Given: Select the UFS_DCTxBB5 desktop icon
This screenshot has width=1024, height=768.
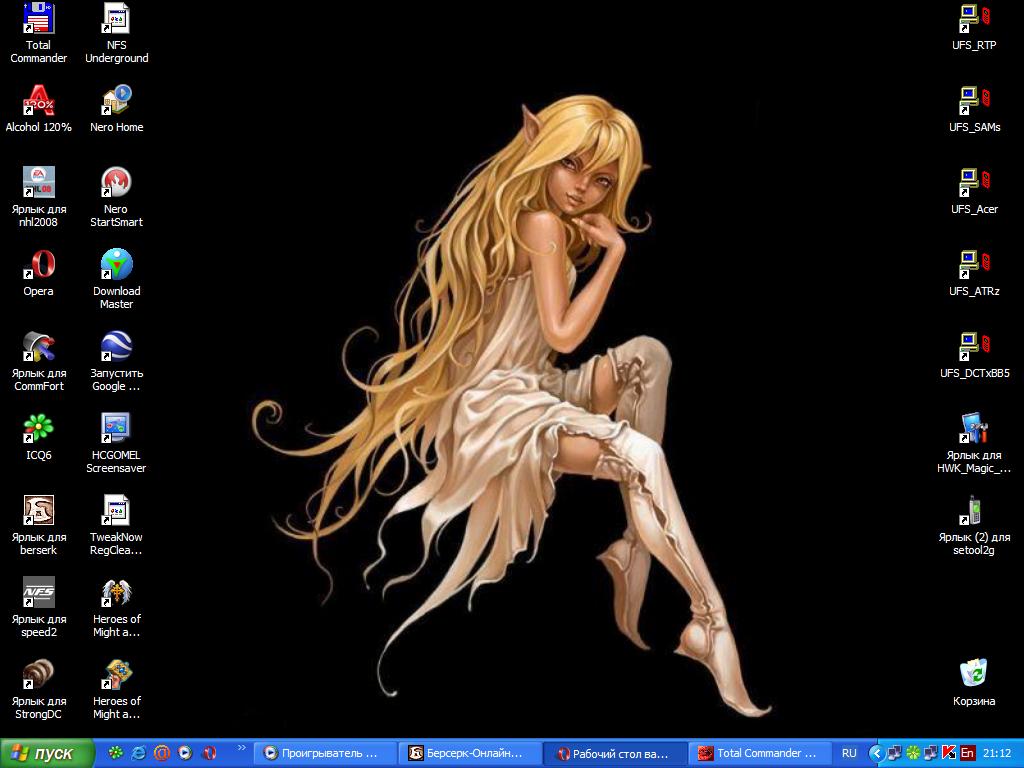Looking at the screenshot, I should [974, 355].
